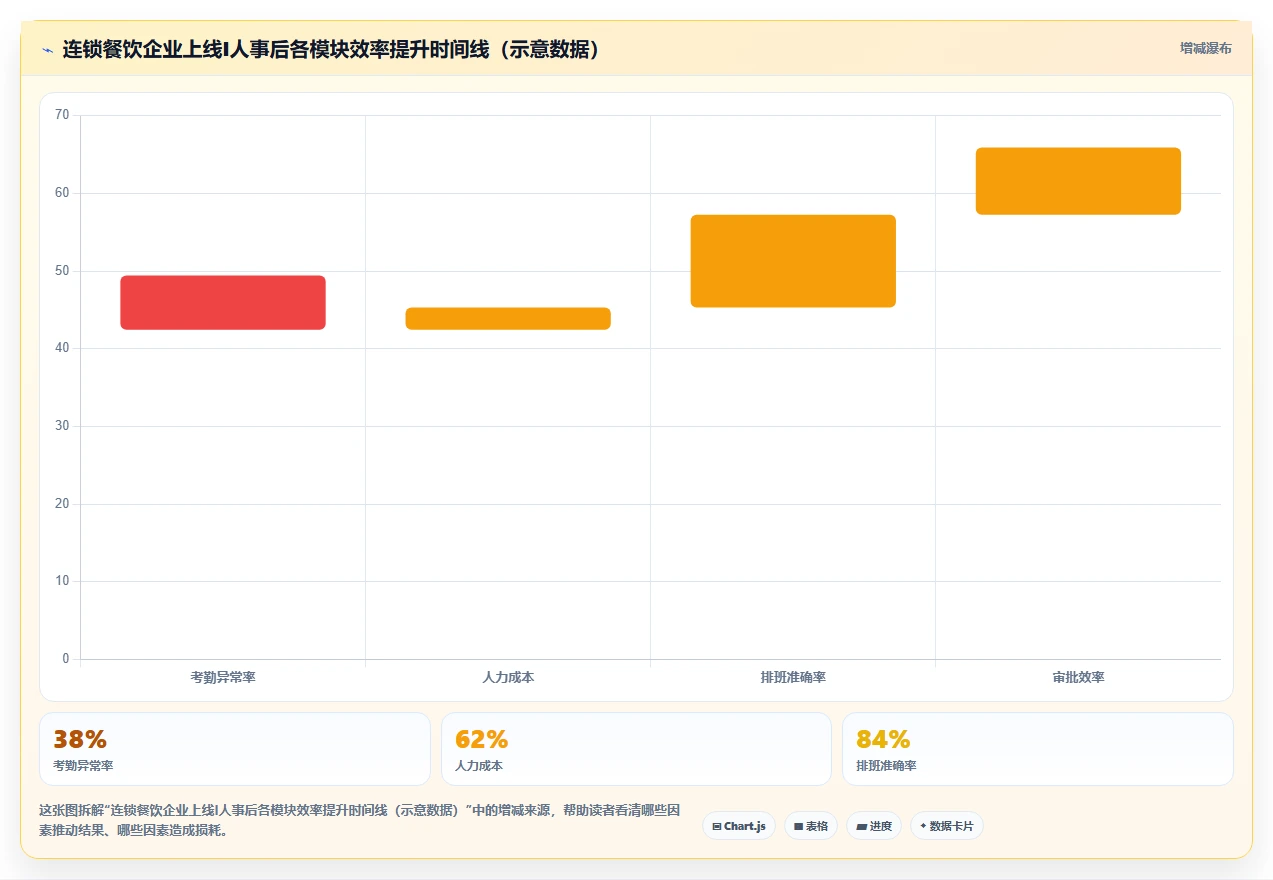Click the red 考勤异常率 waterfall bar

(x=223, y=302)
